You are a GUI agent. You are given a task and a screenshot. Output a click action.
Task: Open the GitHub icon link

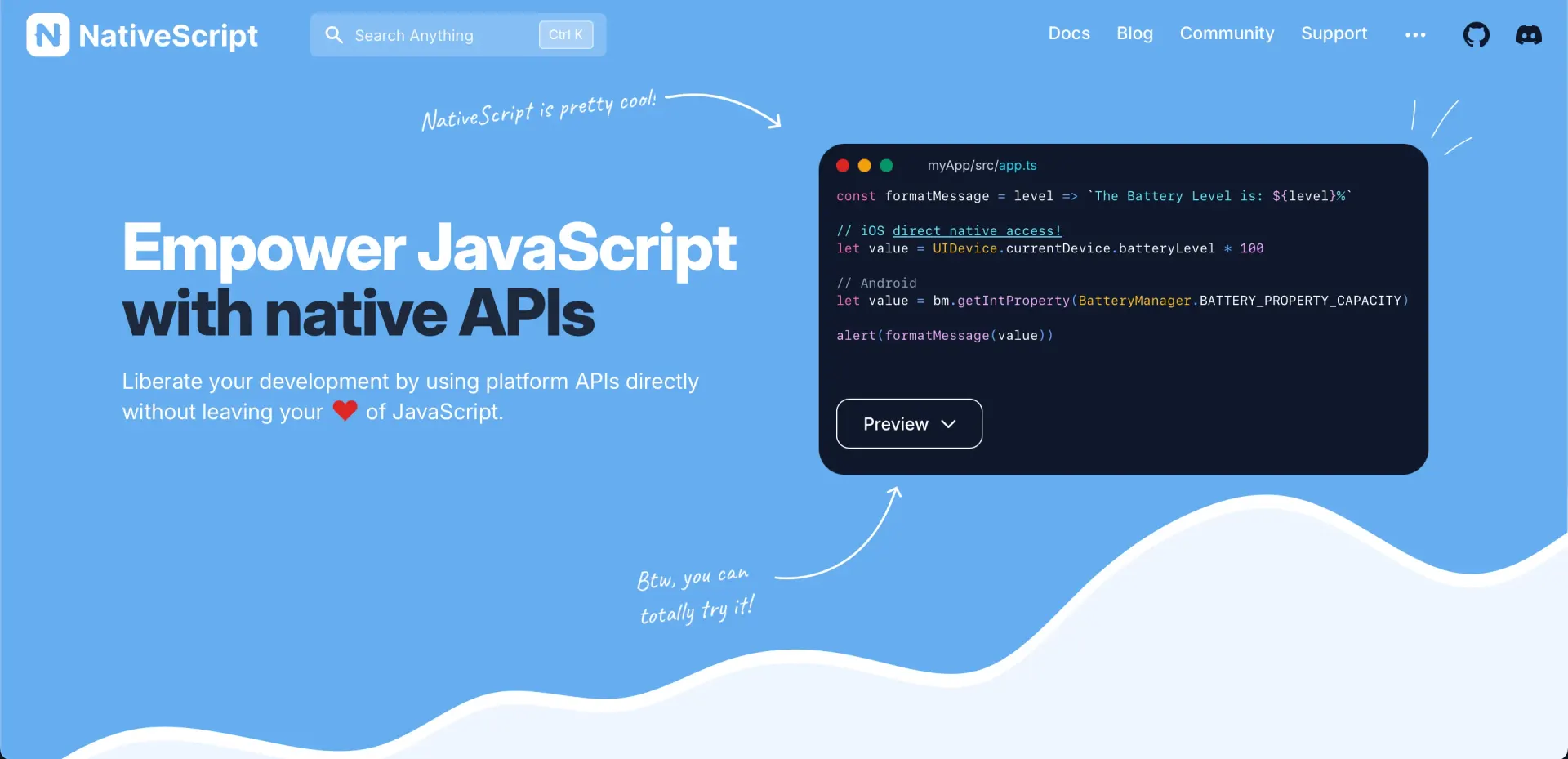click(1476, 34)
